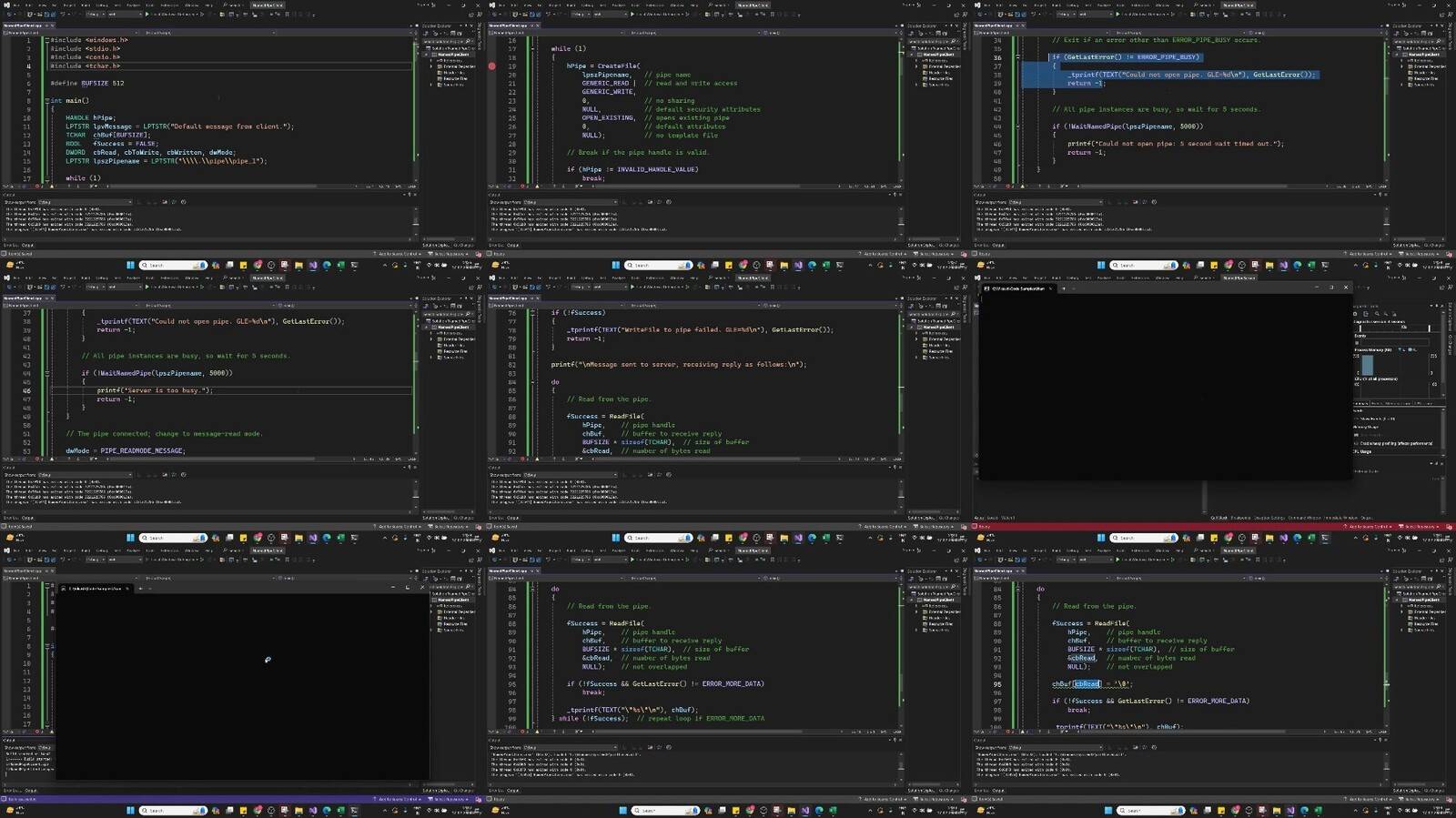The width and height of the screenshot is (1456, 818).
Task: Click Save All icon in the #include frame toolbar
Action: coord(56,15)
